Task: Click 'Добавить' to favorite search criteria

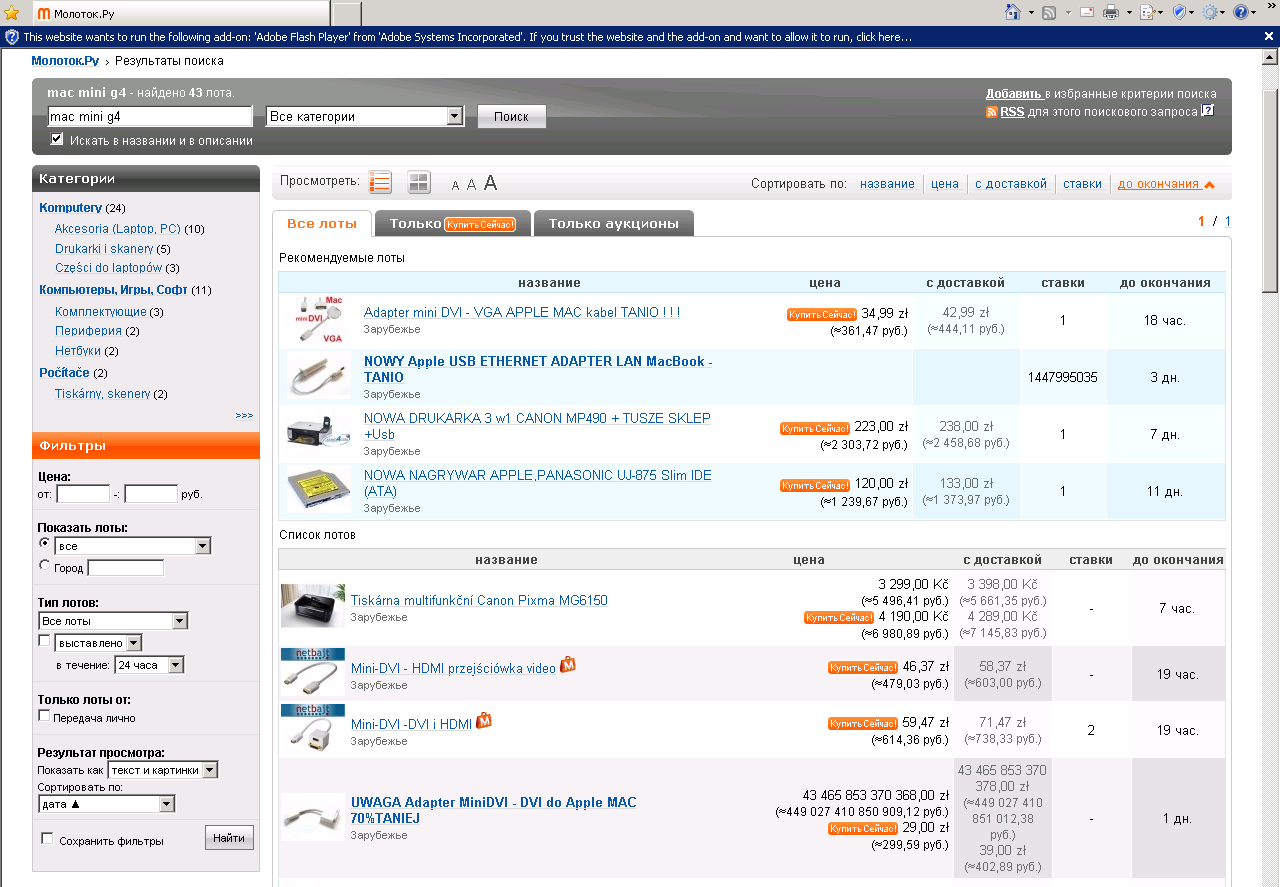Action: [1014, 94]
